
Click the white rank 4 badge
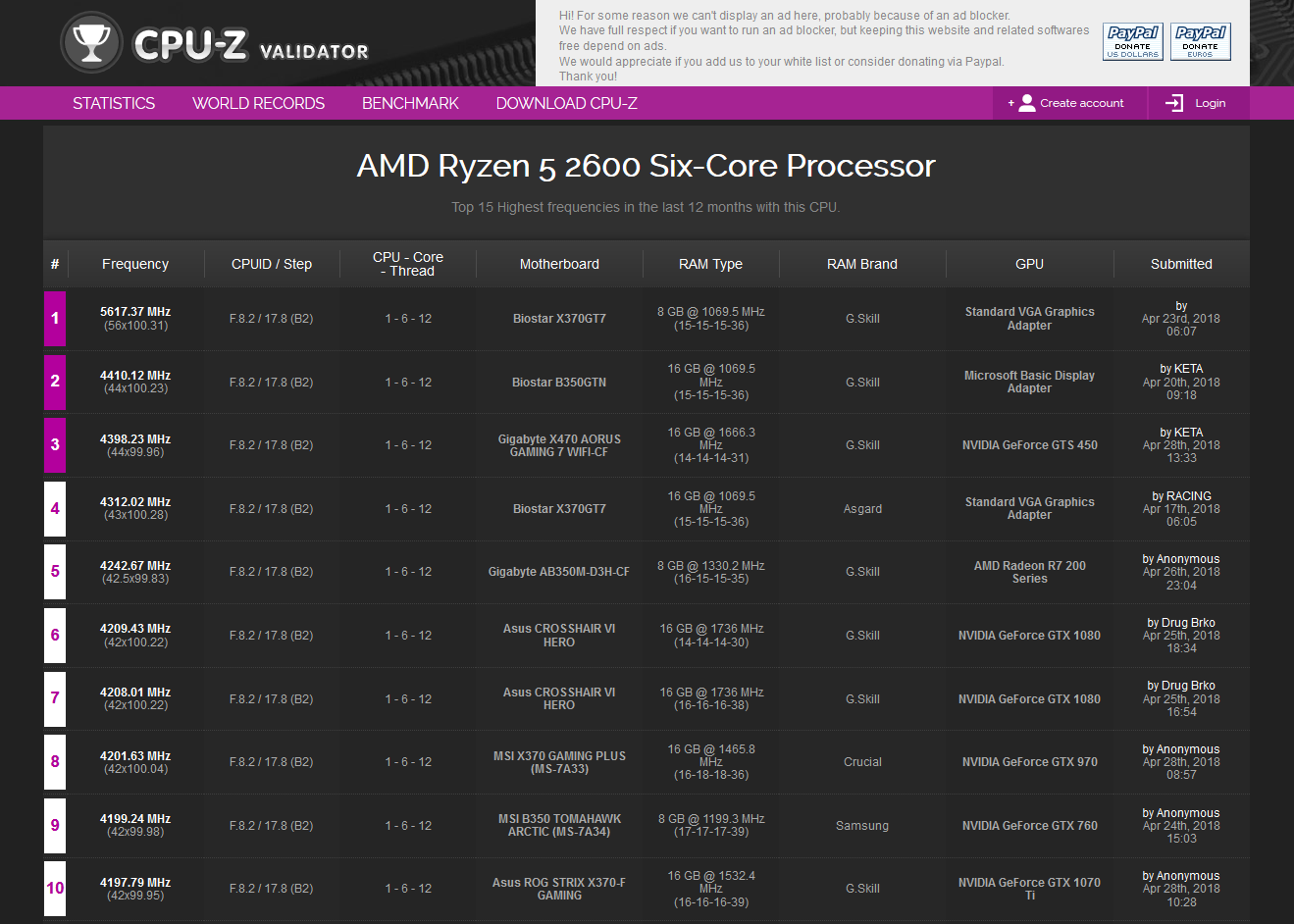(x=55, y=509)
